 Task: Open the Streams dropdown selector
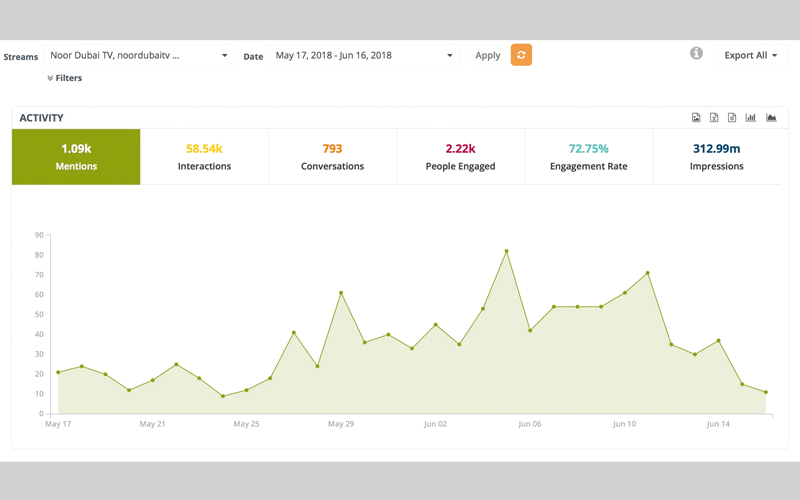pyautogui.click(x=139, y=56)
